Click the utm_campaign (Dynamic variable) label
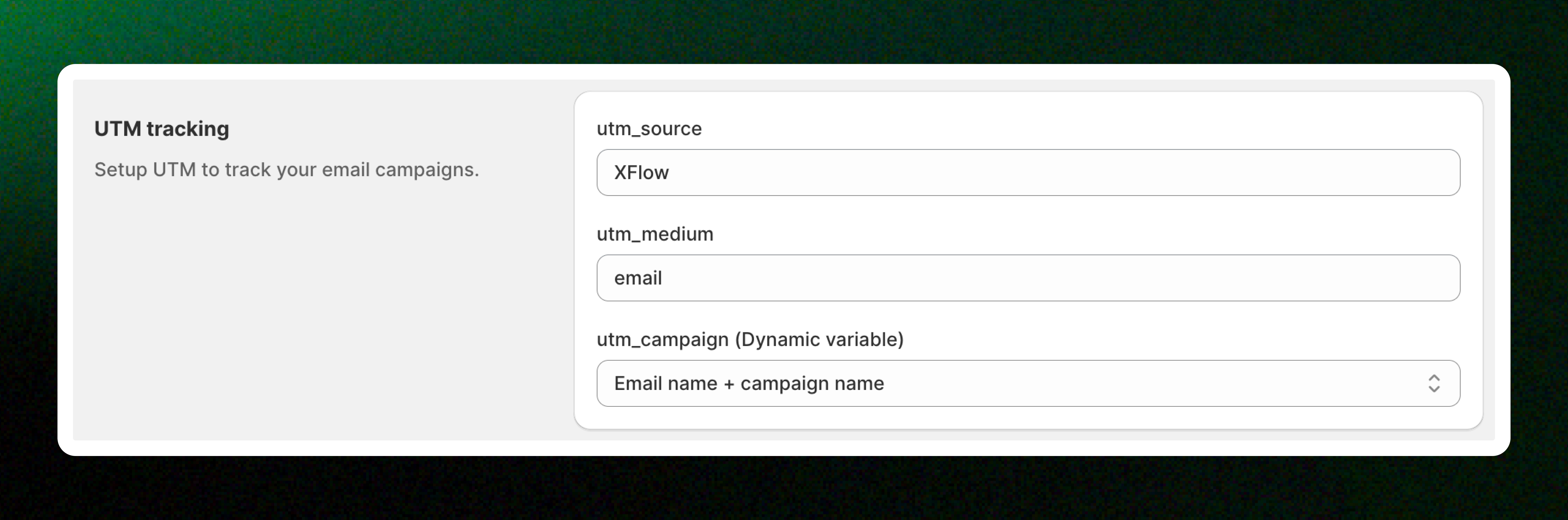Viewport: 1568px width, 520px height. tap(750, 339)
